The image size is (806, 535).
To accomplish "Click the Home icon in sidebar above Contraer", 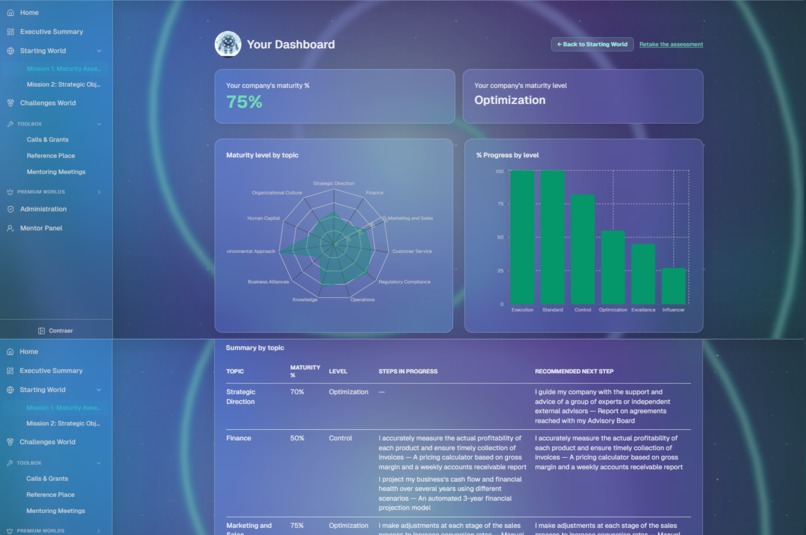I will click(10, 12).
